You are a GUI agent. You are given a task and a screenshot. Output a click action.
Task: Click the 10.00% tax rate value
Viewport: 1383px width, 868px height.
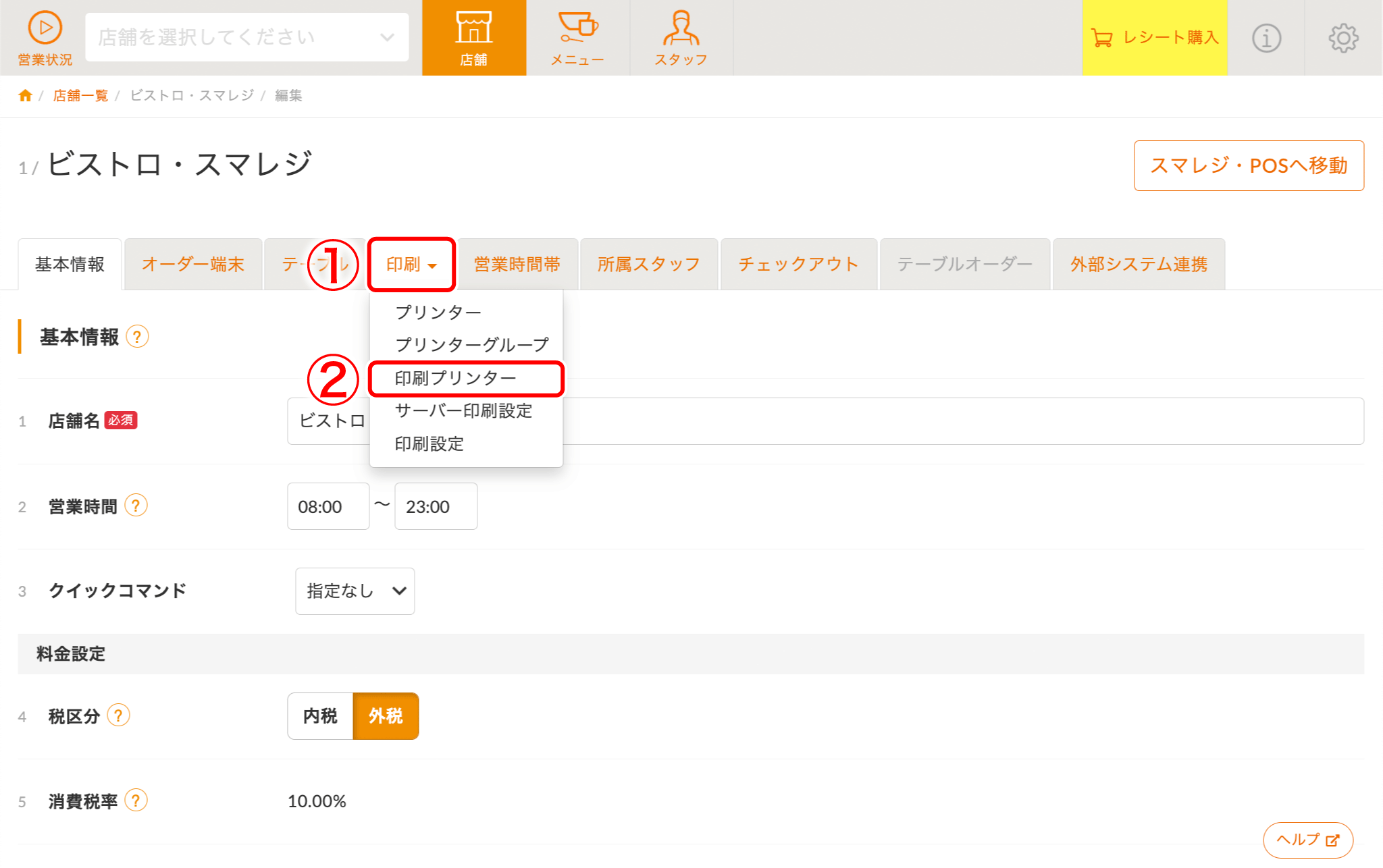pyautogui.click(x=317, y=801)
